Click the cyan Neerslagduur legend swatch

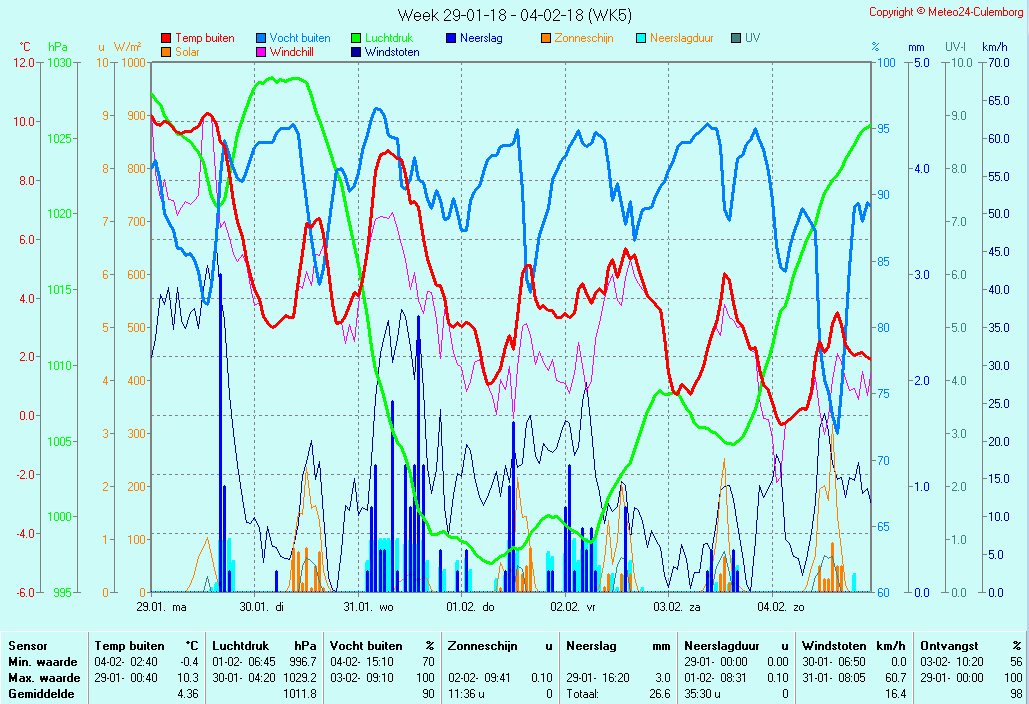(x=641, y=38)
